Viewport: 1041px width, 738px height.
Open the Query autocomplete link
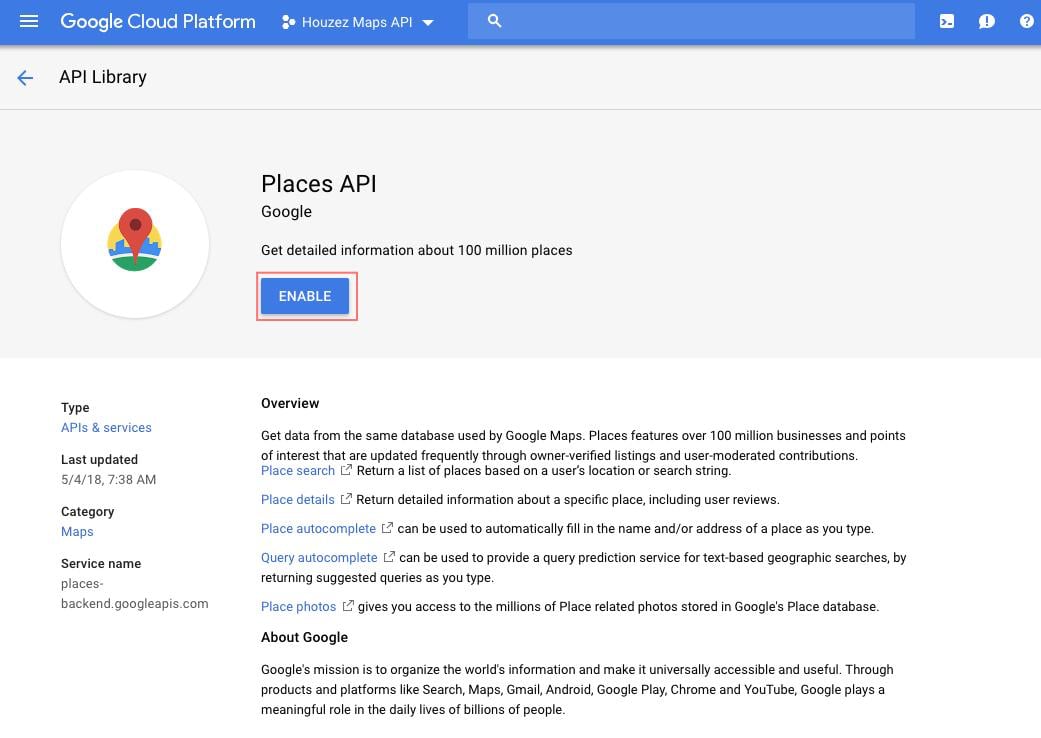[319, 557]
